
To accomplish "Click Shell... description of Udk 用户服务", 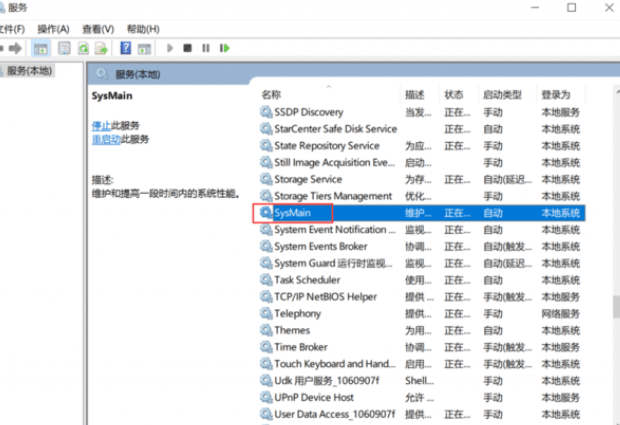I will pos(419,381).
